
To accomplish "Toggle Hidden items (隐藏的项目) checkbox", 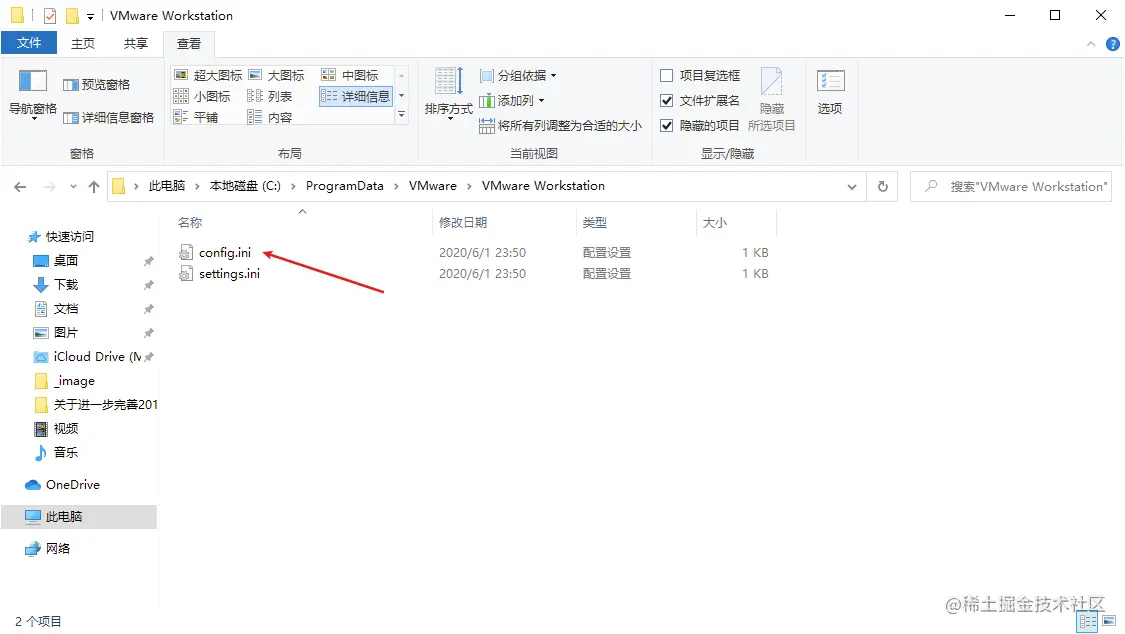I will pos(700,126).
